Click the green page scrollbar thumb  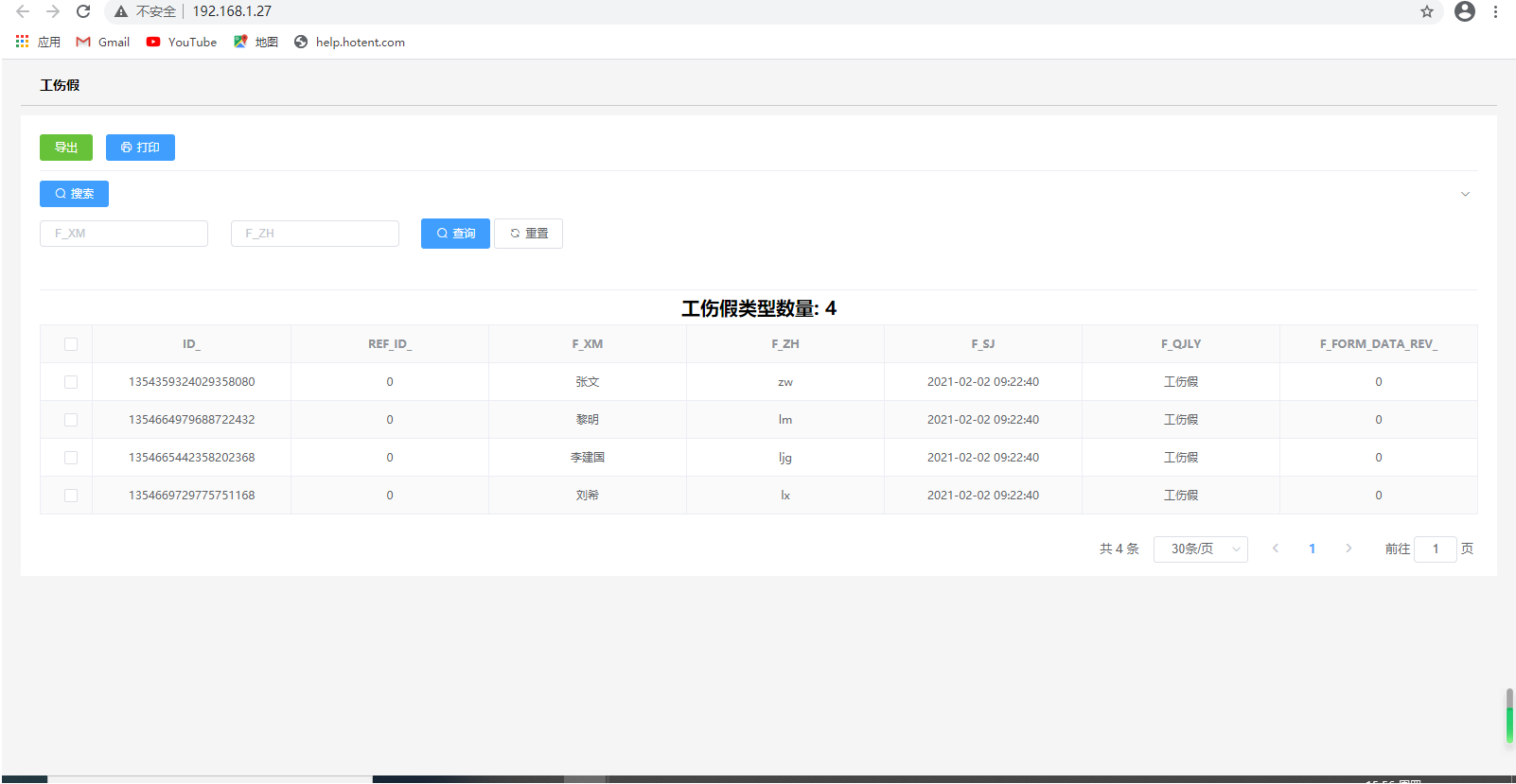1509,717
